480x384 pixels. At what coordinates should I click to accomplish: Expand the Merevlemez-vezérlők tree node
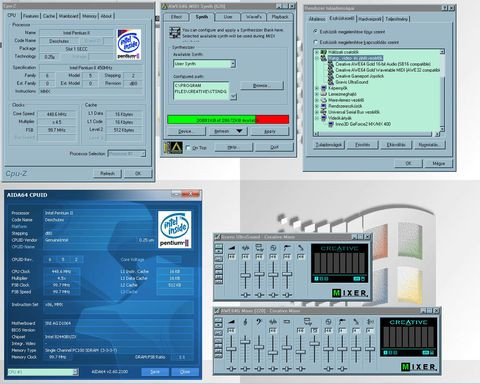317,100
